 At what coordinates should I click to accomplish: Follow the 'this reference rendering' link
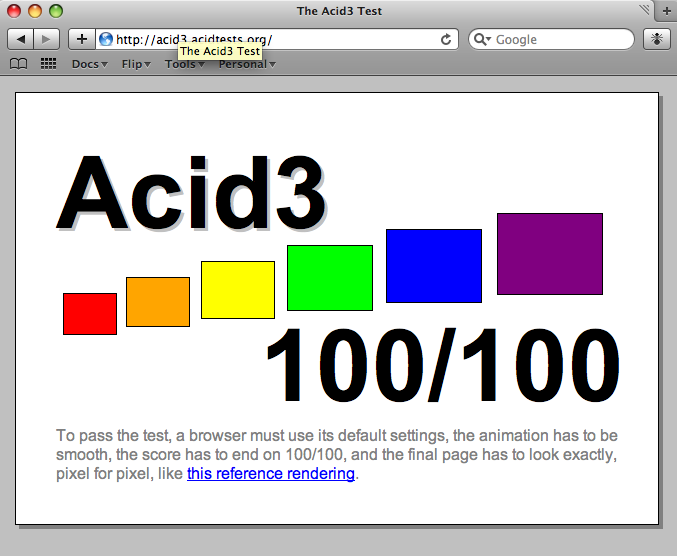click(x=270, y=474)
